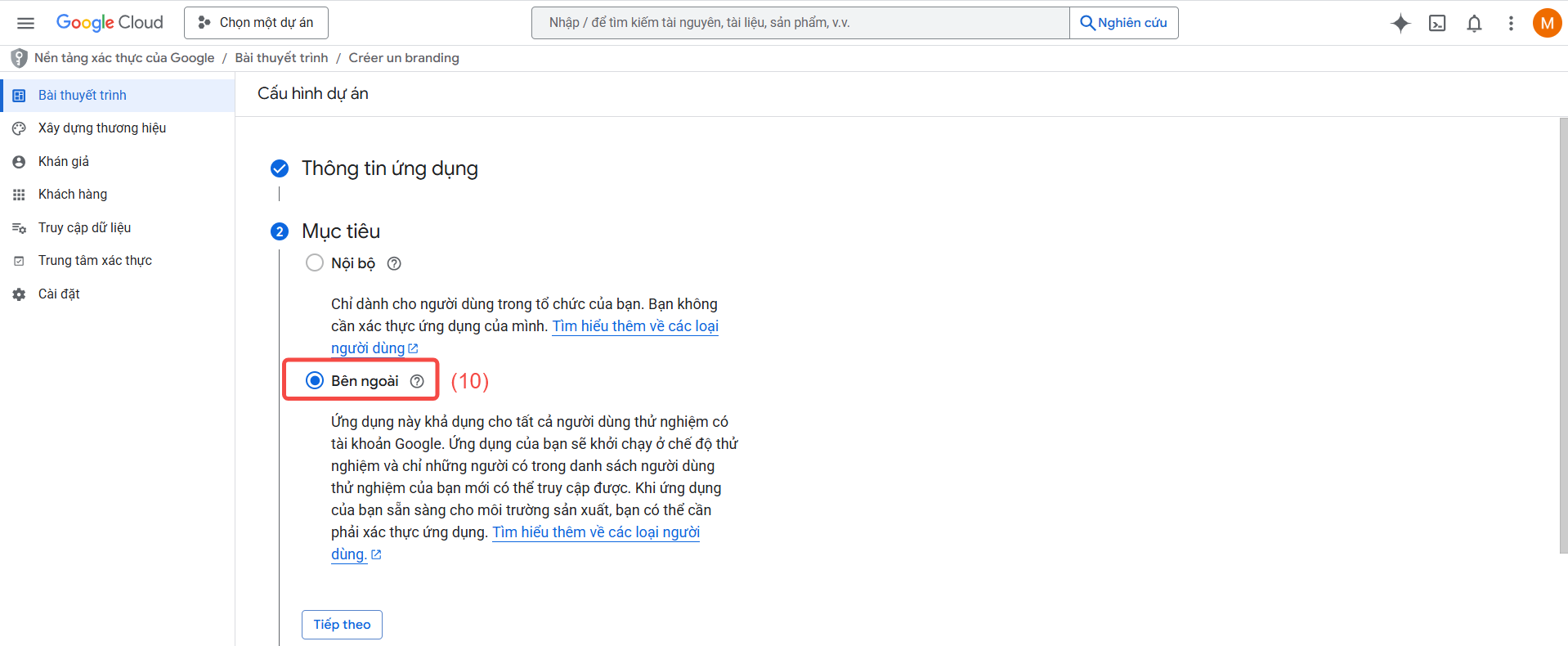Click the Truy cập dữ liệu list-settings icon
1568x646 pixels.
pos(19,228)
